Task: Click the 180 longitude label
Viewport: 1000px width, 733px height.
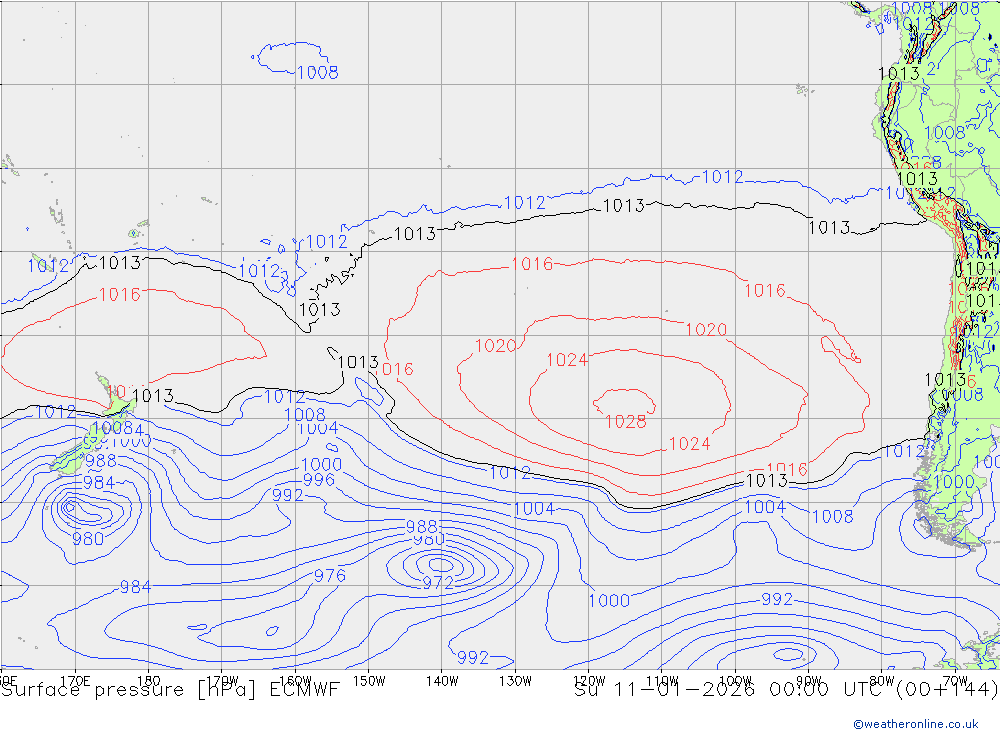Action: coord(149,681)
